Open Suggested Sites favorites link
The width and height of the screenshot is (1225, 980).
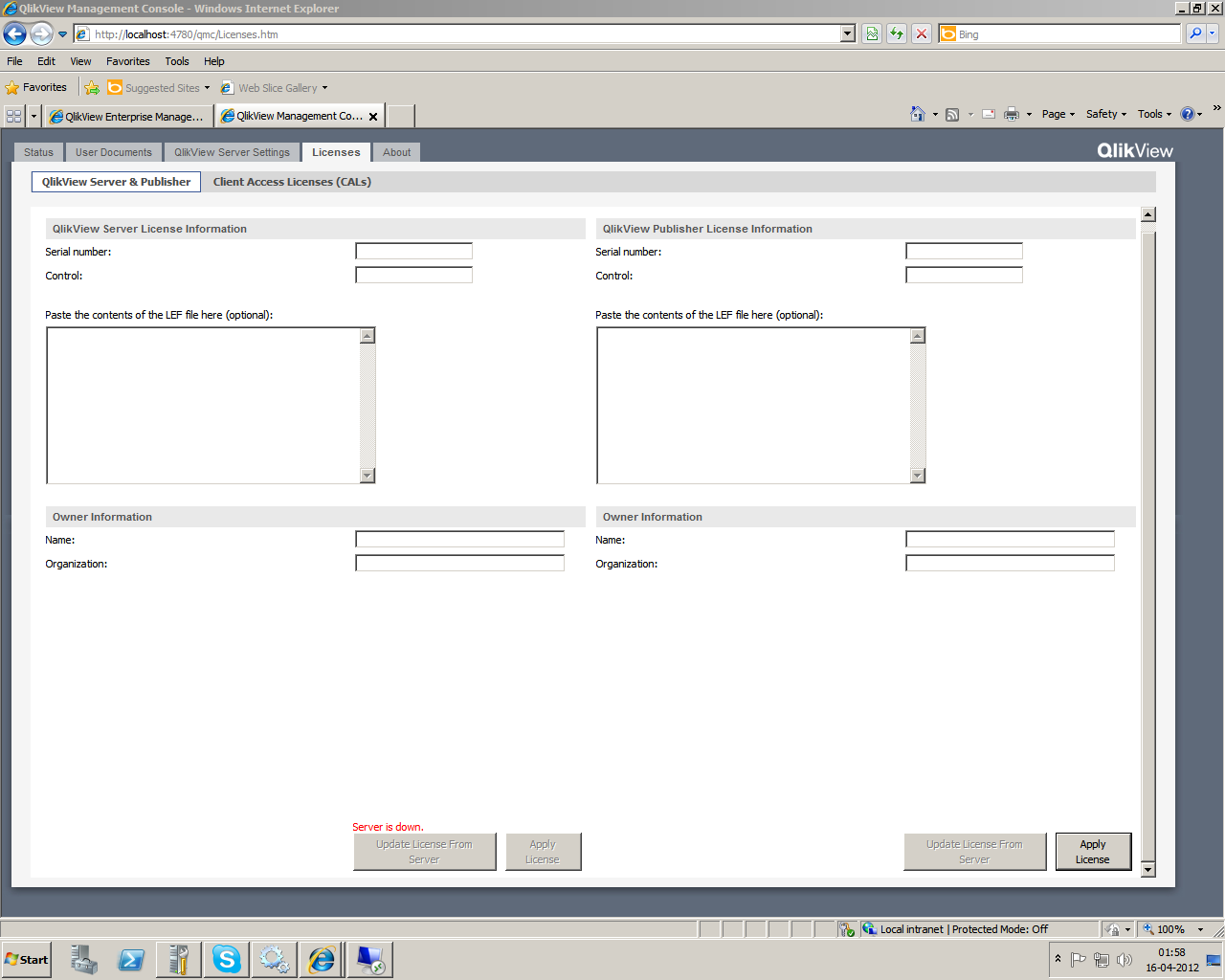click(159, 88)
